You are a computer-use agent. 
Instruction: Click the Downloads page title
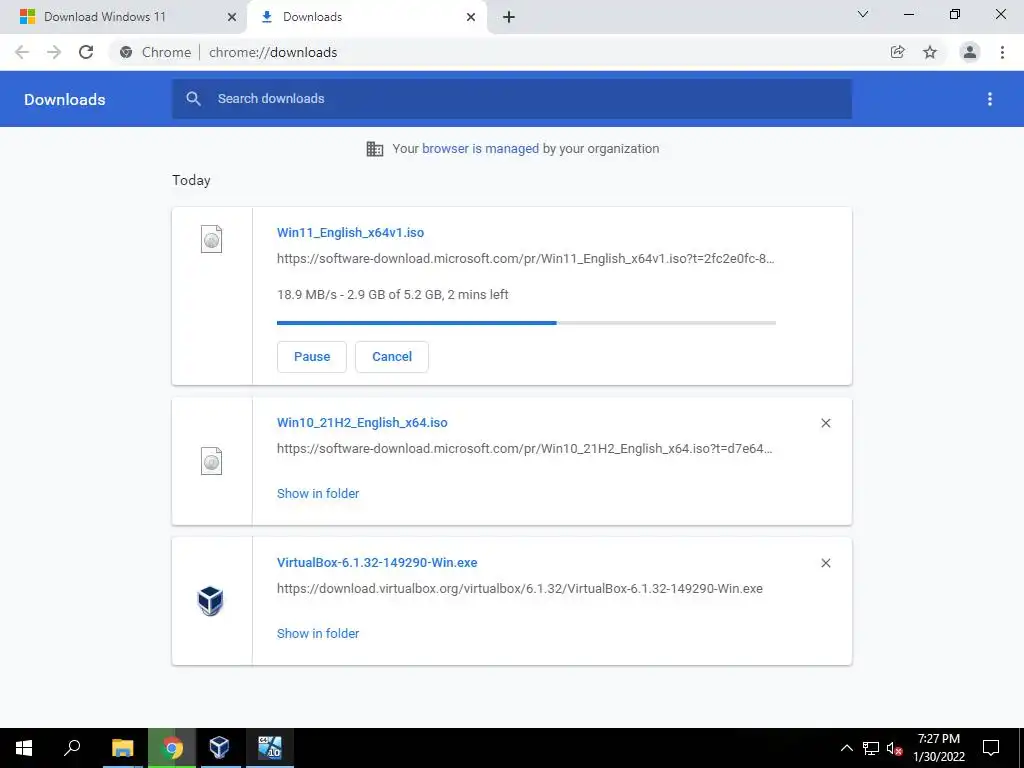coord(65,99)
